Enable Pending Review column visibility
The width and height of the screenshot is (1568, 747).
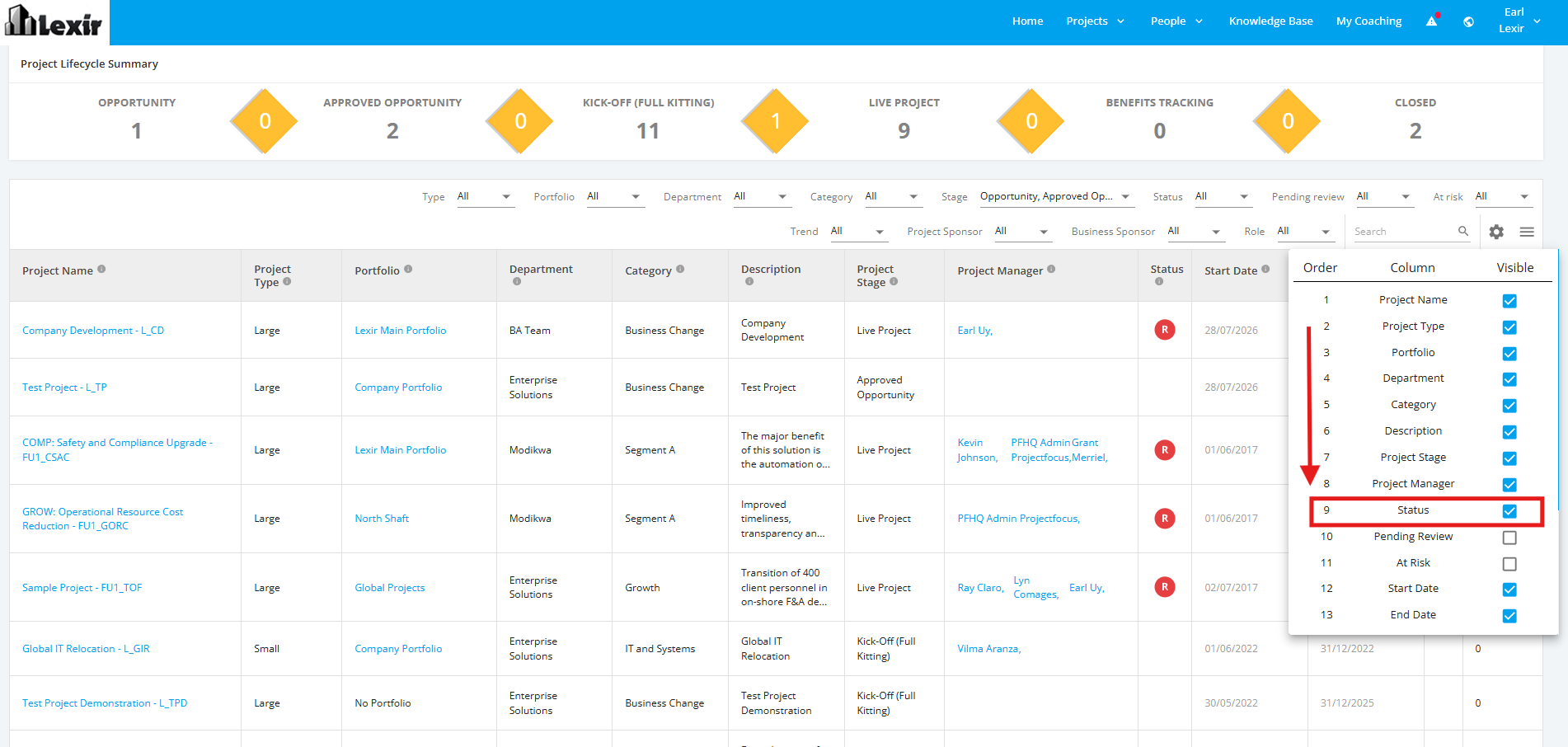point(1509,538)
